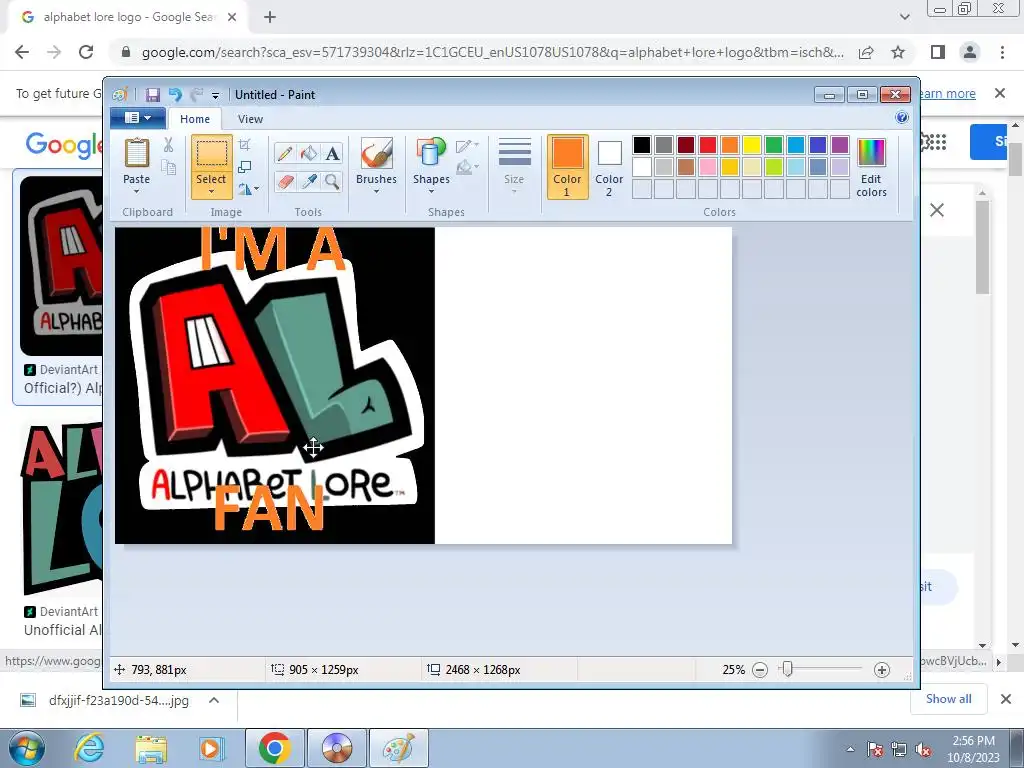Pick the green color swatch
1024x768 pixels.
pos(774,144)
